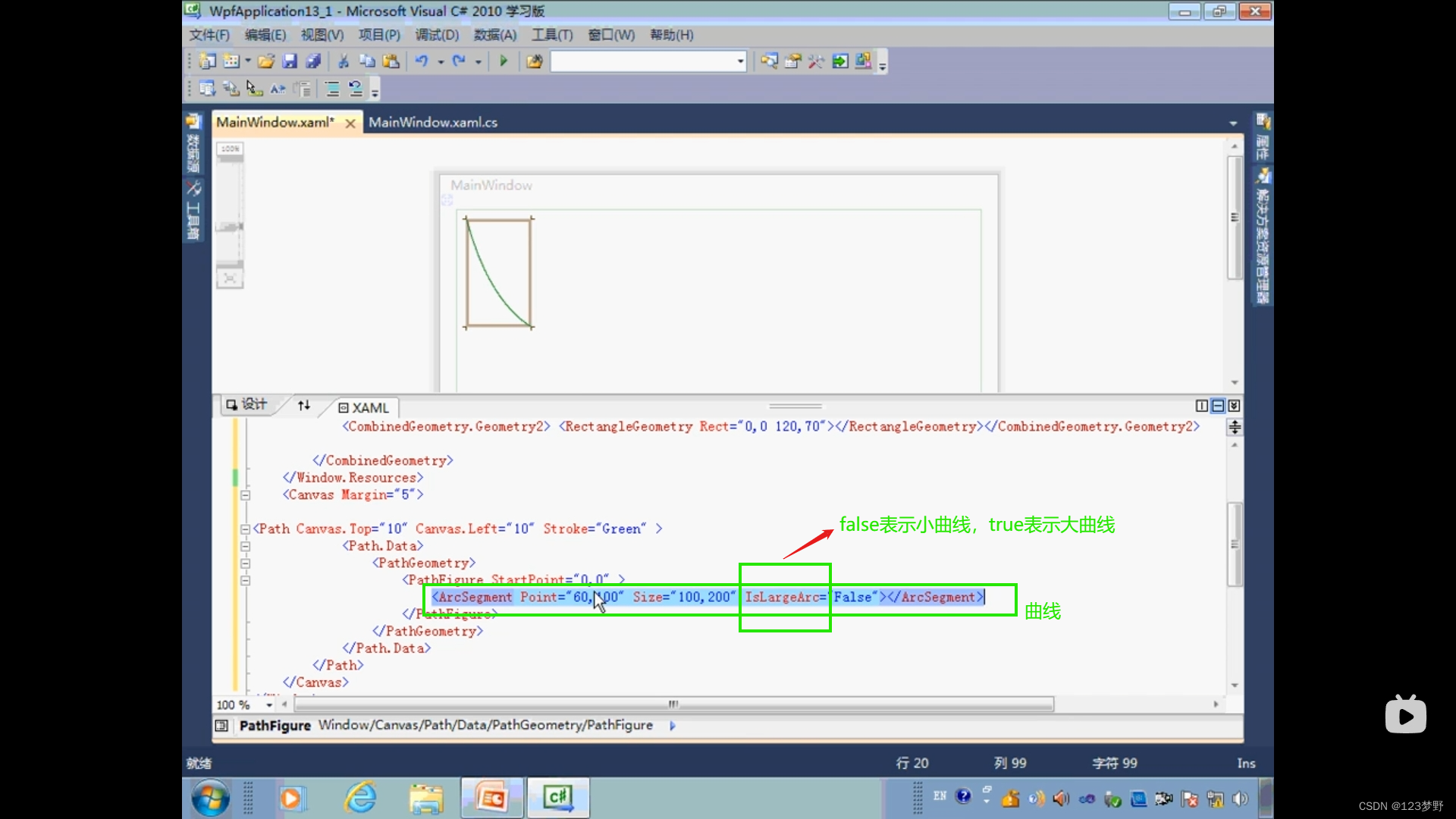Swap design and XAML panes arrows
The width and height of the screenshot is (1456, 819).
pyautogui.click(x=304, y=406)
